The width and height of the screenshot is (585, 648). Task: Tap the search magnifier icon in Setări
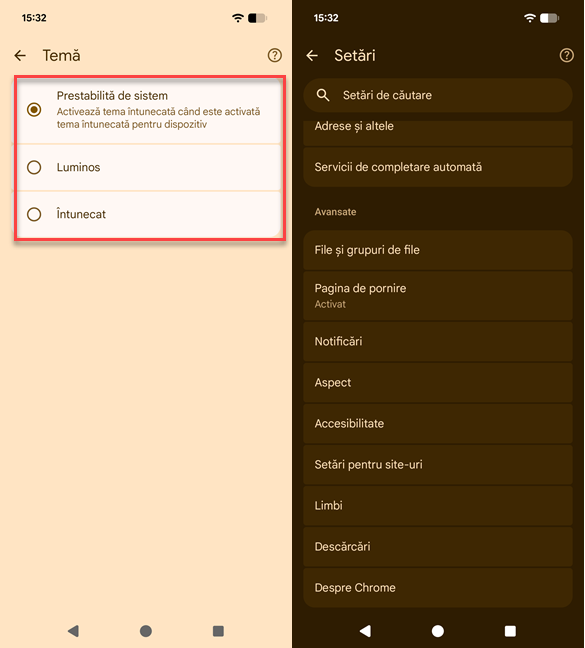[x=323, y=95]
